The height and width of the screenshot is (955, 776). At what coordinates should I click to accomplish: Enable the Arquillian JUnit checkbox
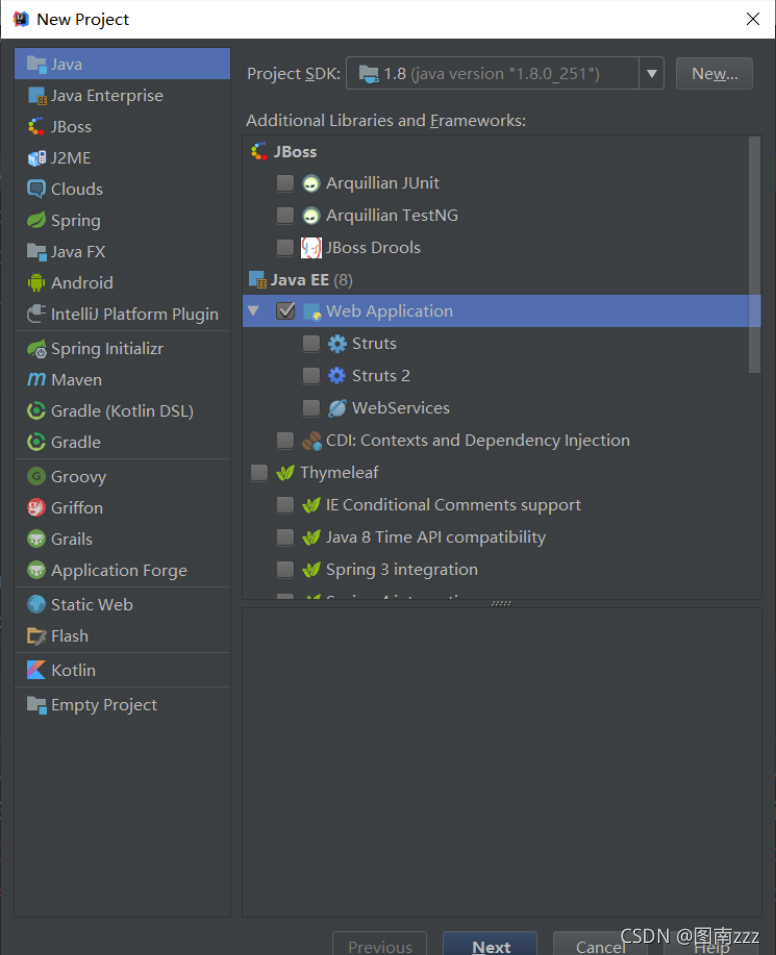(285, 183)
